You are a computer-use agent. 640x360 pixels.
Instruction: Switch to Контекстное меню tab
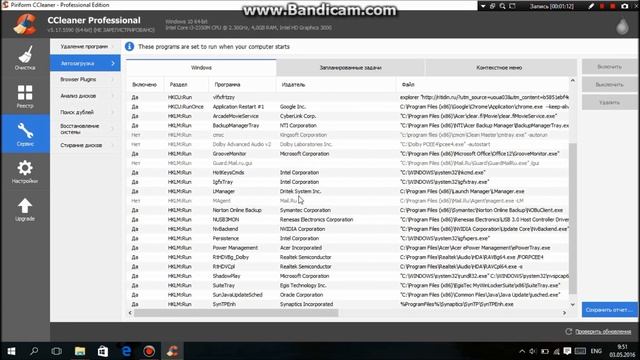tap(499, 68)
